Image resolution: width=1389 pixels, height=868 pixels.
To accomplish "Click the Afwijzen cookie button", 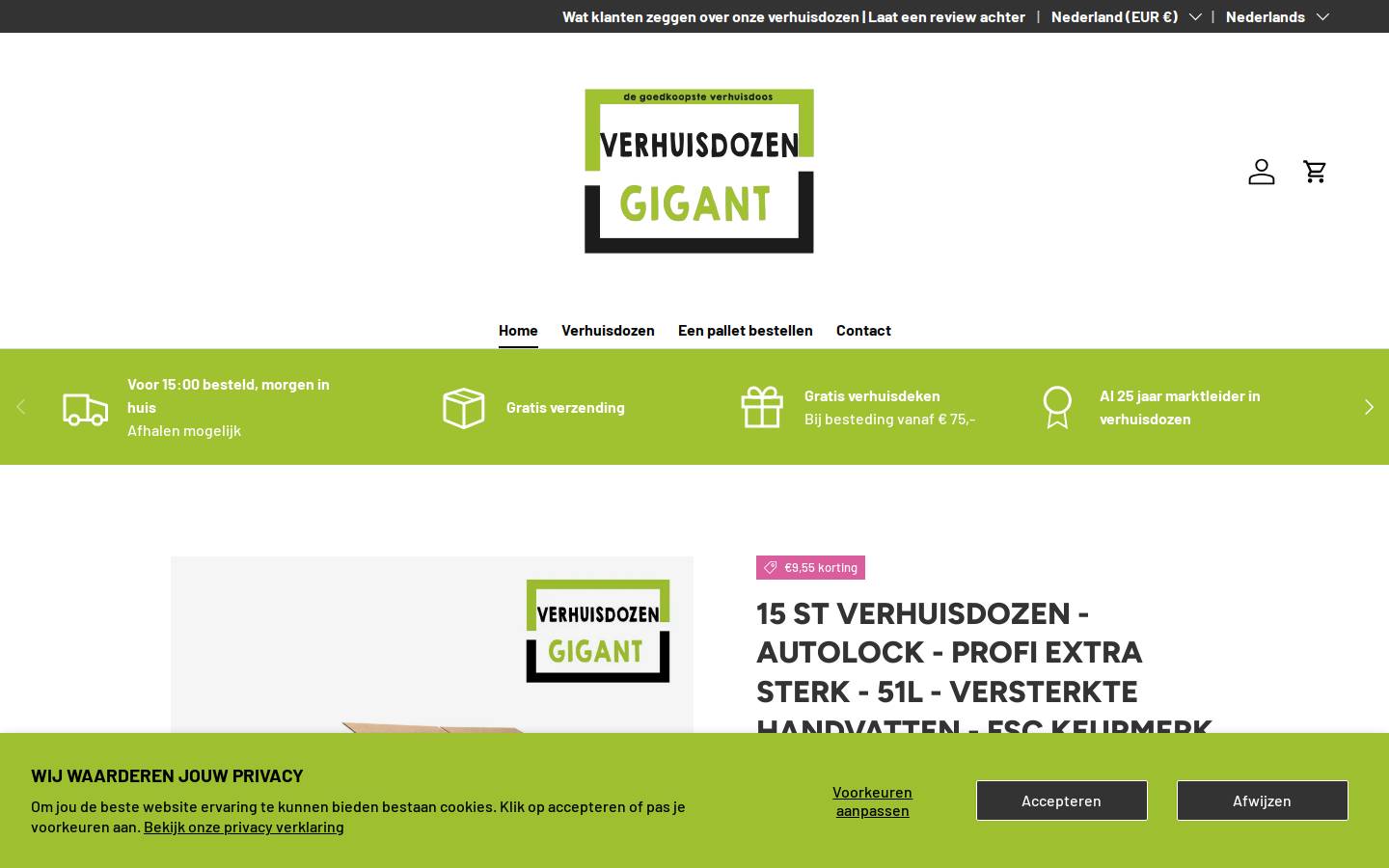I will (1263, 800).
